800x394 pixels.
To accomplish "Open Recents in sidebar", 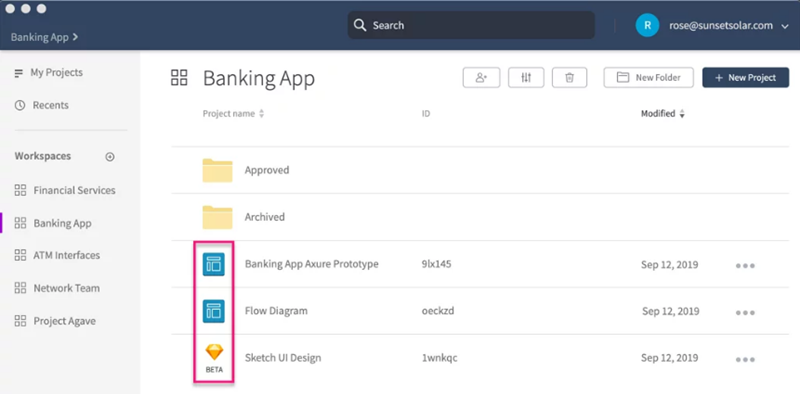I will 42,105.
